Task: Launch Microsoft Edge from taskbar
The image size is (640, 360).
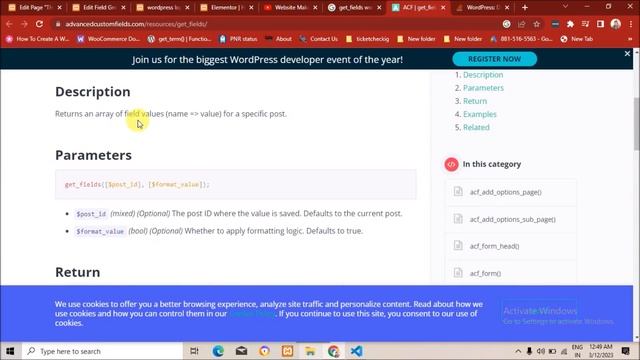Action: coord(218,351)
